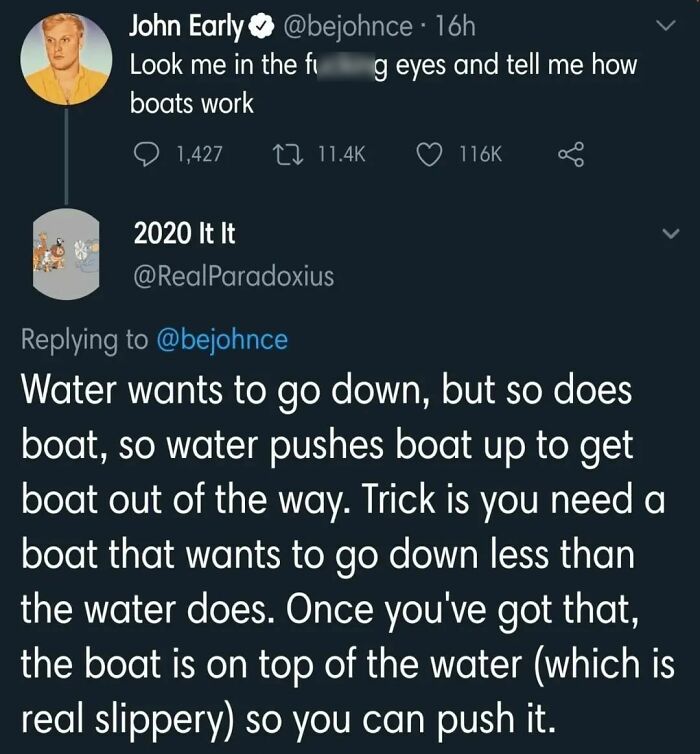Open the 2020 It It profile avatar
This screenshot has height=754, width=700.
pos(65,254)
